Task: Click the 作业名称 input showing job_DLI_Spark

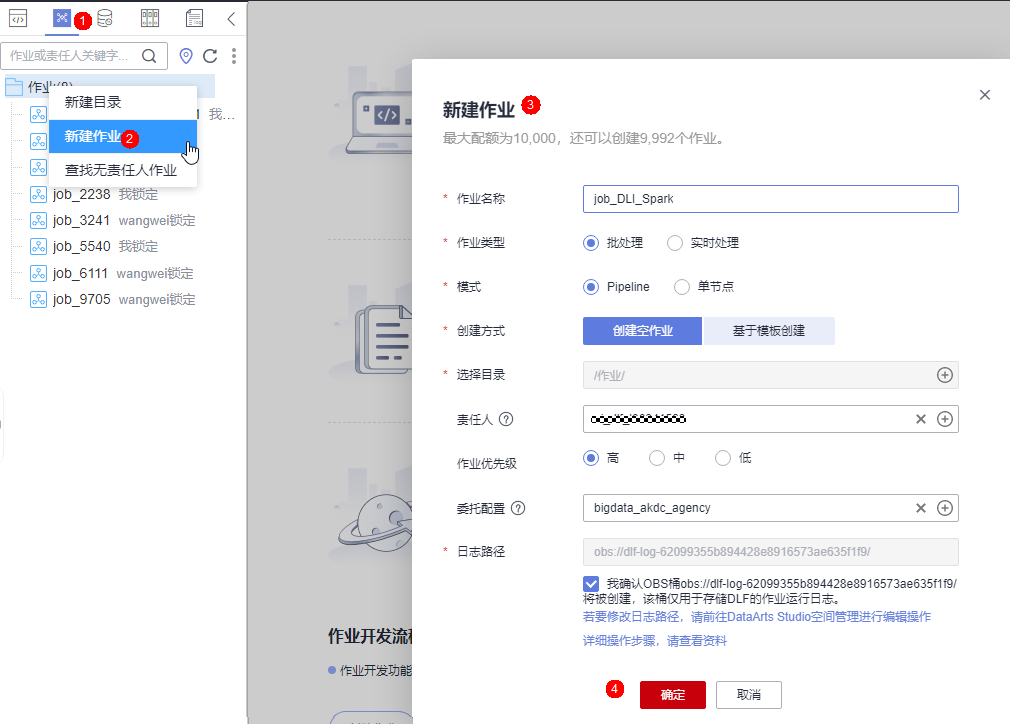Action: tap(770, 198)
